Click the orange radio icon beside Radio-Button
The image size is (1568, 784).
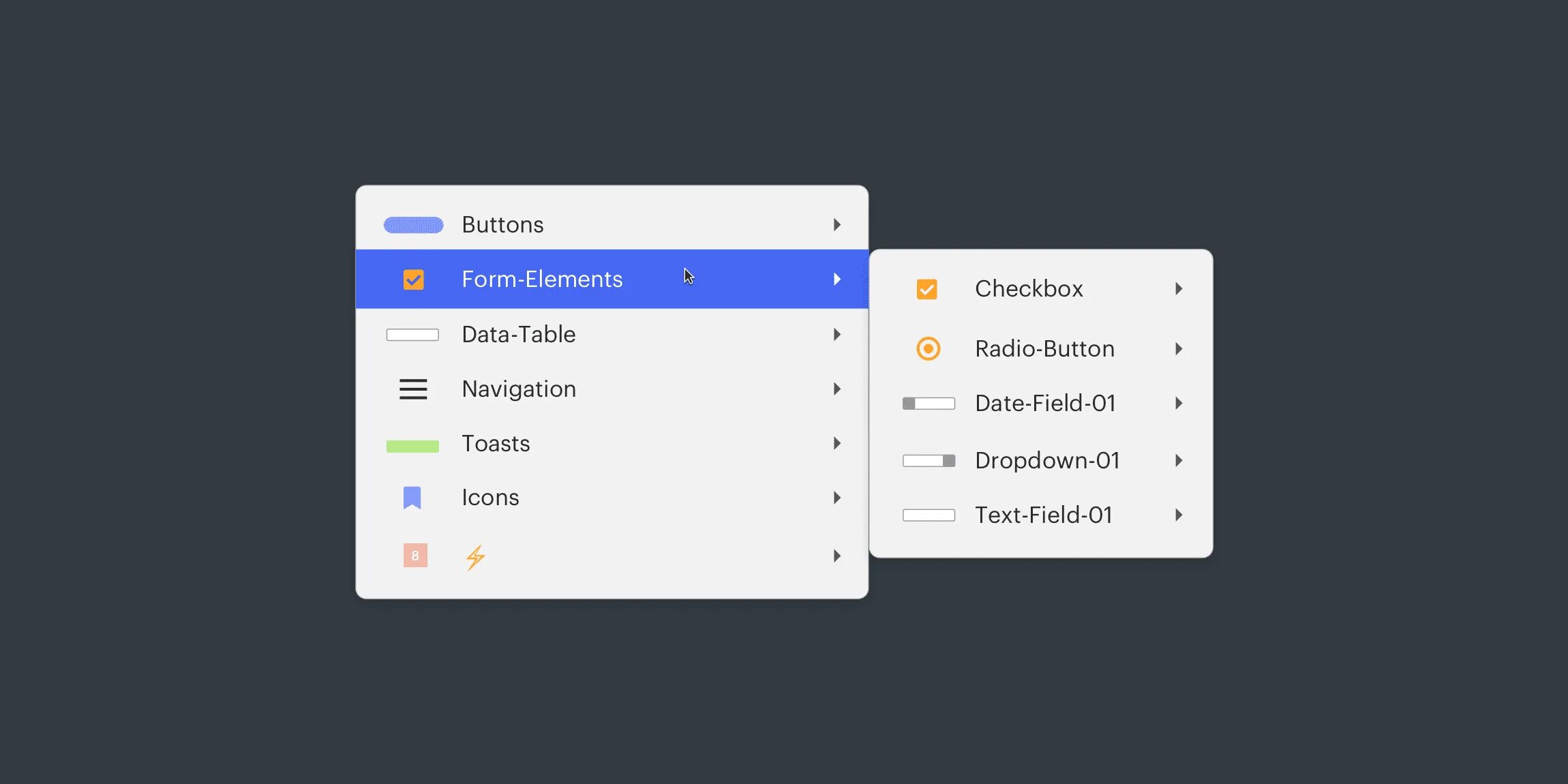click(x=928, y=349)
